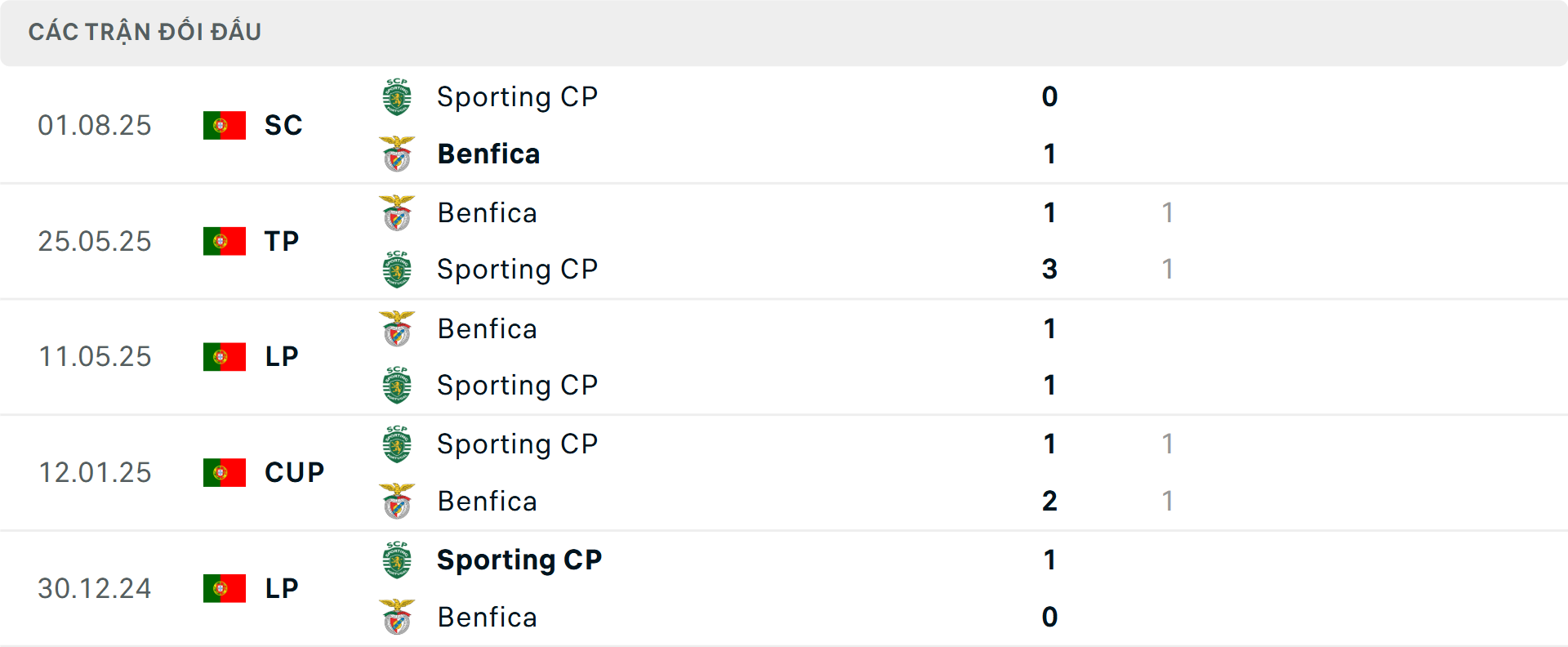The image size is (1568, 647).
Task: Click the Sporting CP logo in the TP match row
Action: click(397, 270)
